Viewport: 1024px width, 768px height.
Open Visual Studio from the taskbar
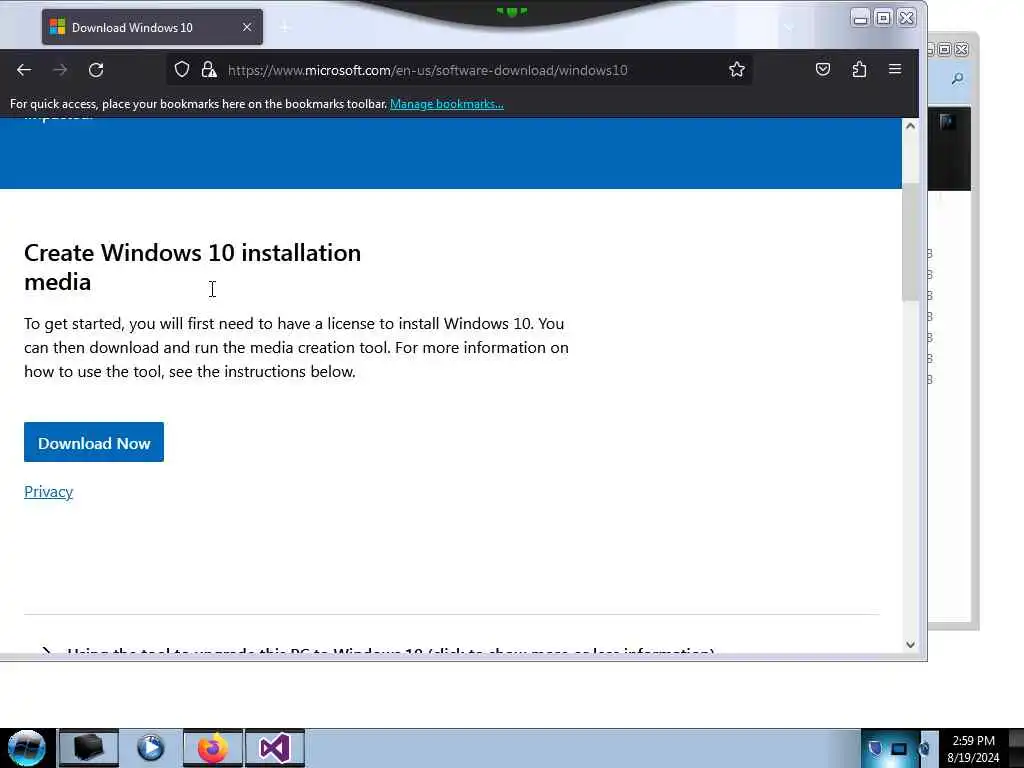click(275, 748)
